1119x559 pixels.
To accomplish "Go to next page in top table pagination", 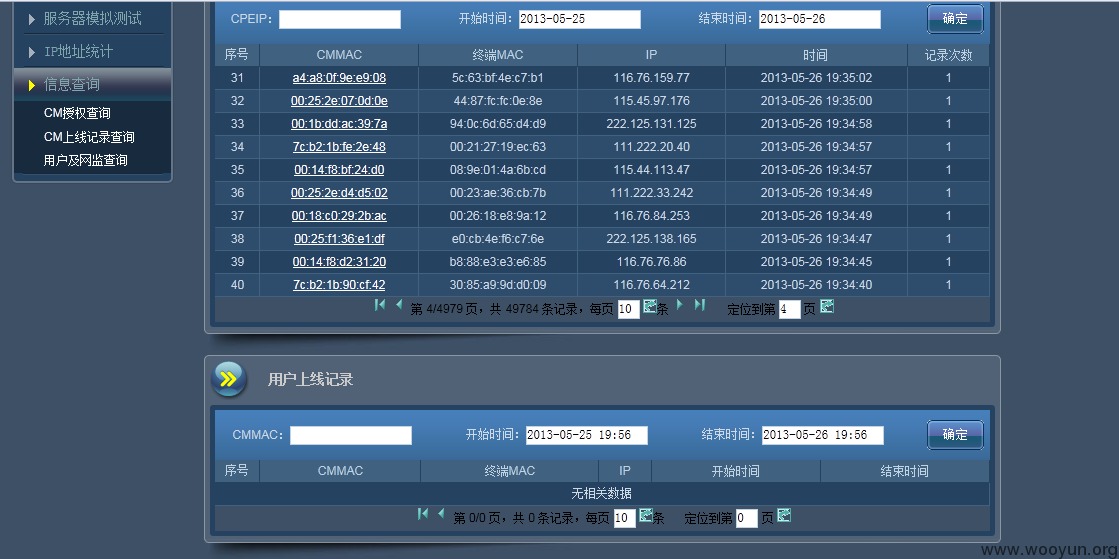I will coord(679,305).
